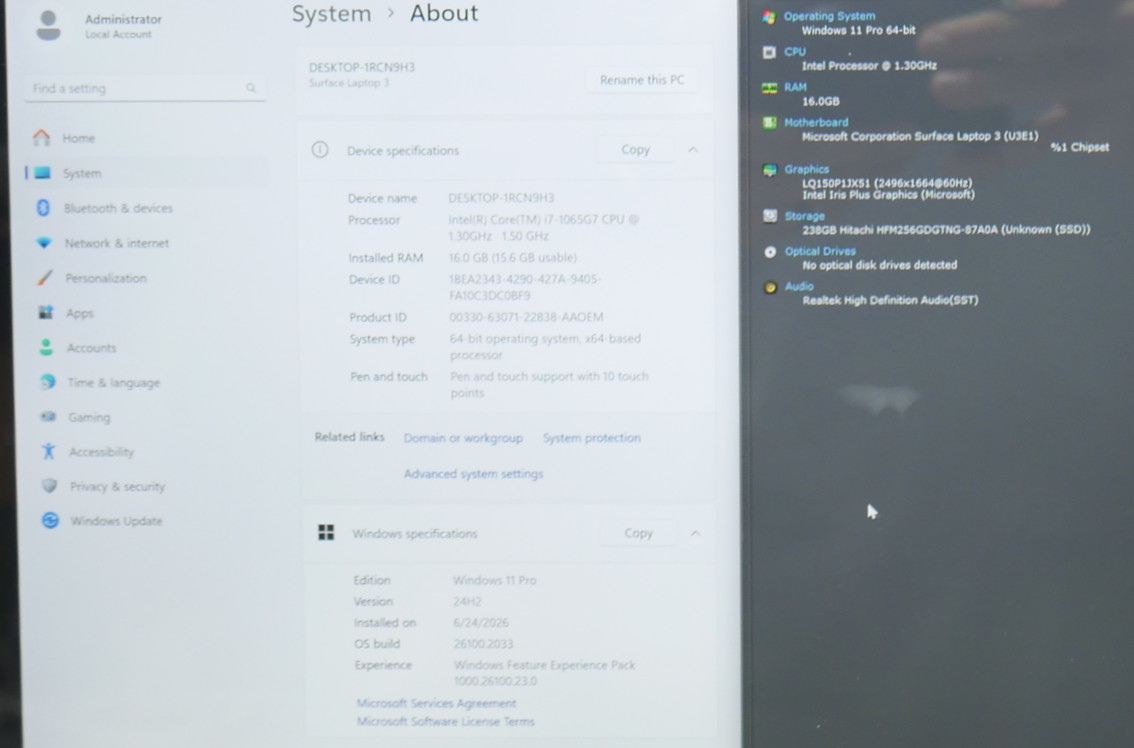Open Network & internet label in sidebar
Screen dimensions: 1134x748
tap(117, 243)
